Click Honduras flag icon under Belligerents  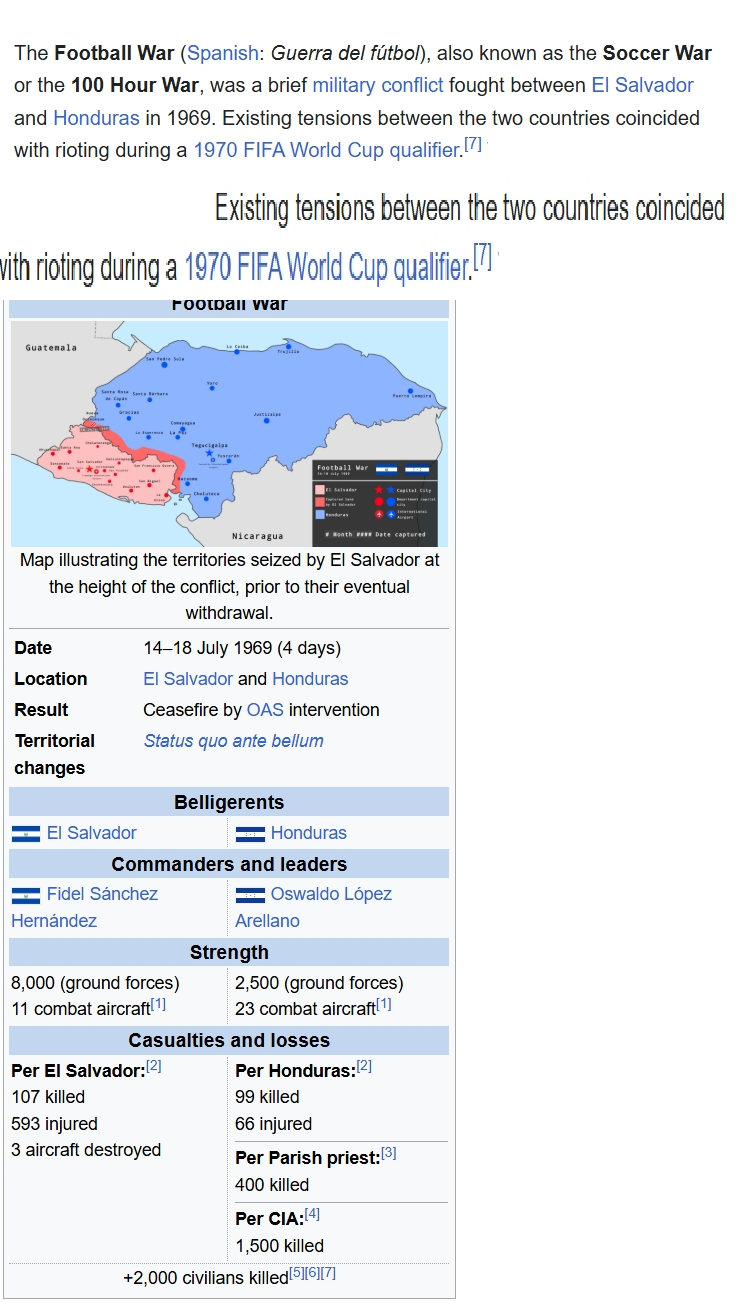pyautogui.click(x=250, y=834)
